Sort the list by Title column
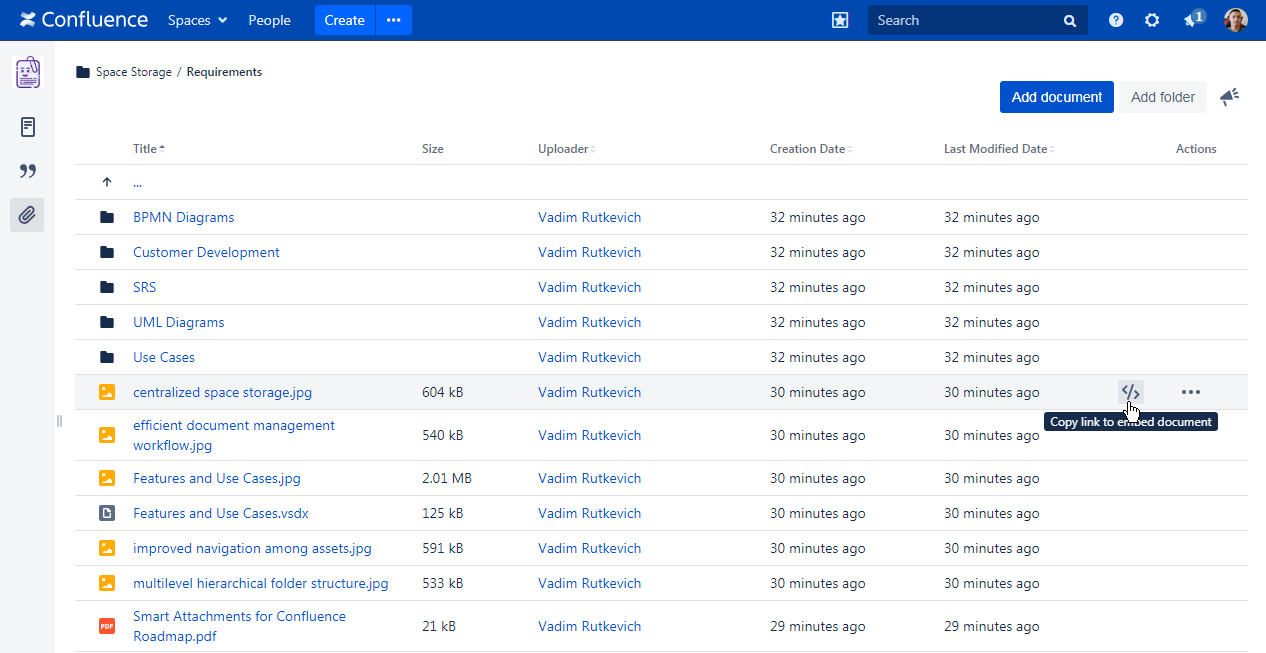This screenshot has height=653, width=1266. [x=148, y=149]
